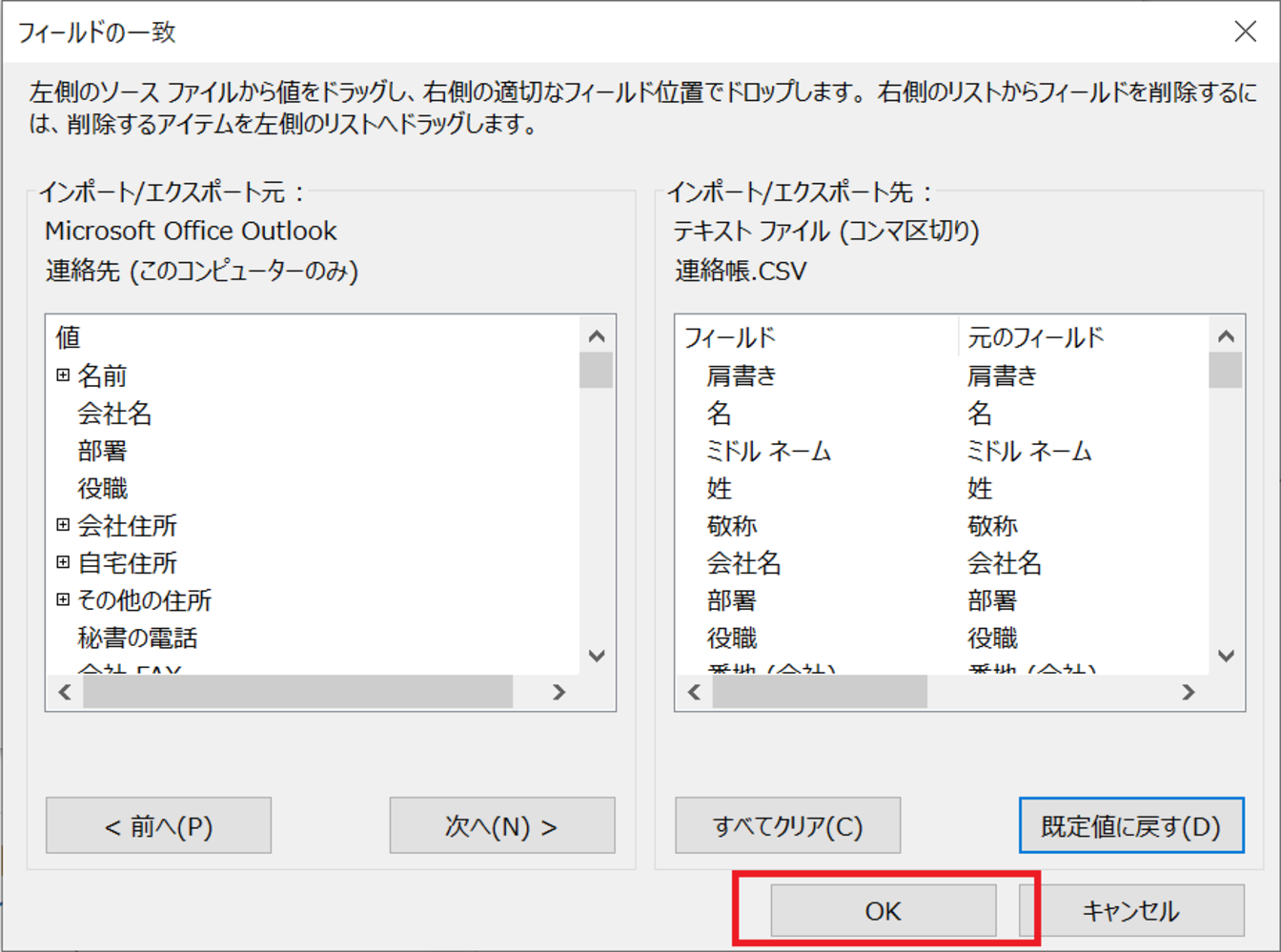1281x952 pixels.
Task: Expand the その他の住所 tree node
Action: coord(63,599)
